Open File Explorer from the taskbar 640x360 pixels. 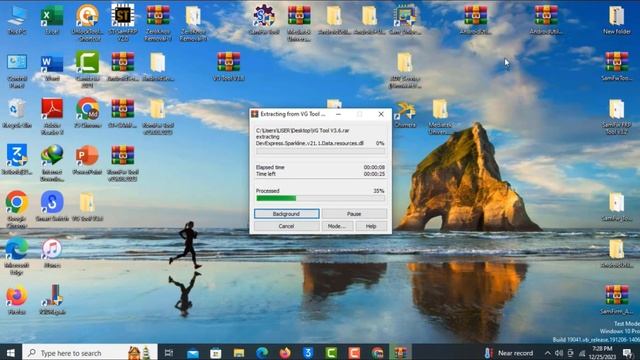tap(239, 353)
